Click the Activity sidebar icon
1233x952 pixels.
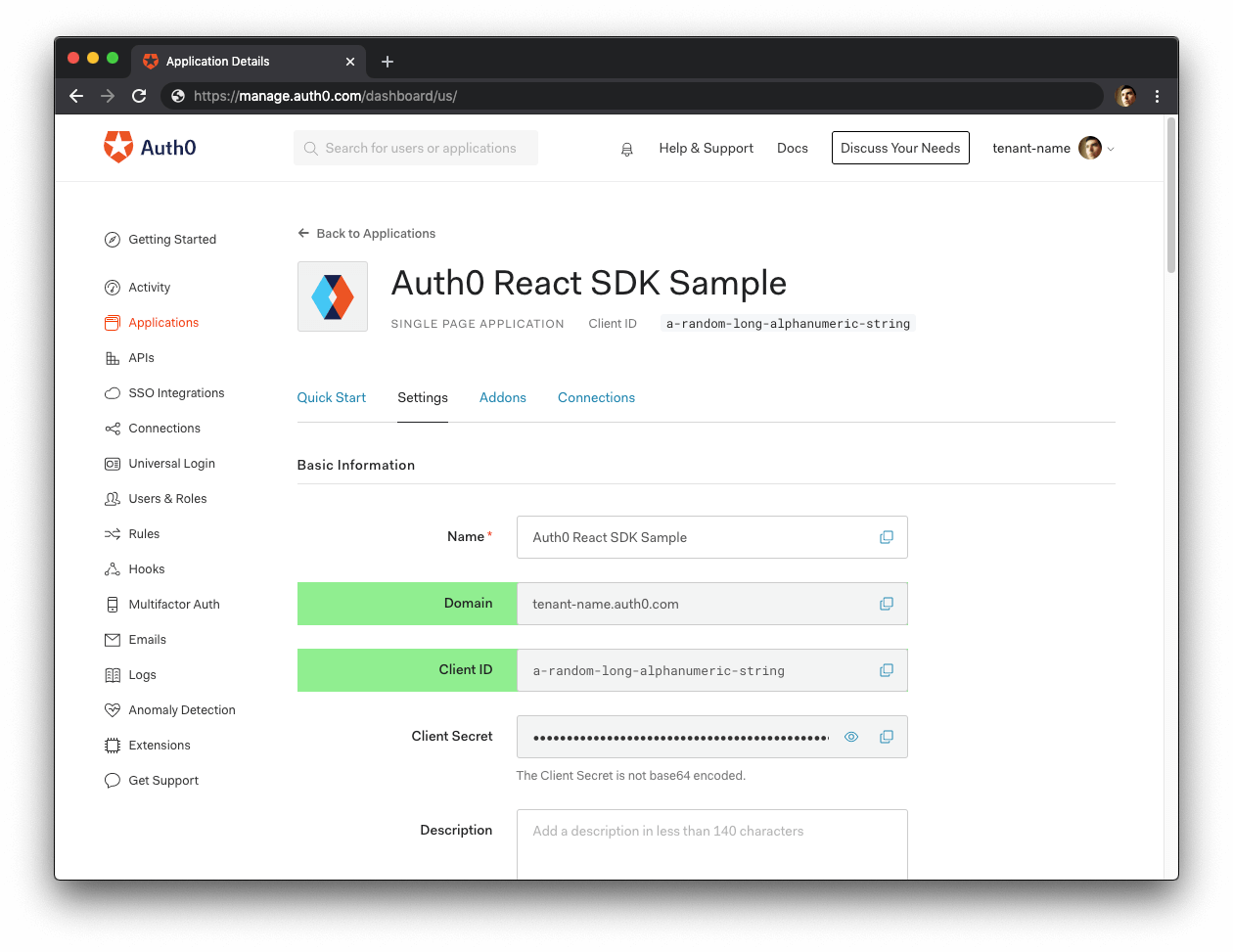click(x=113, y=288)
